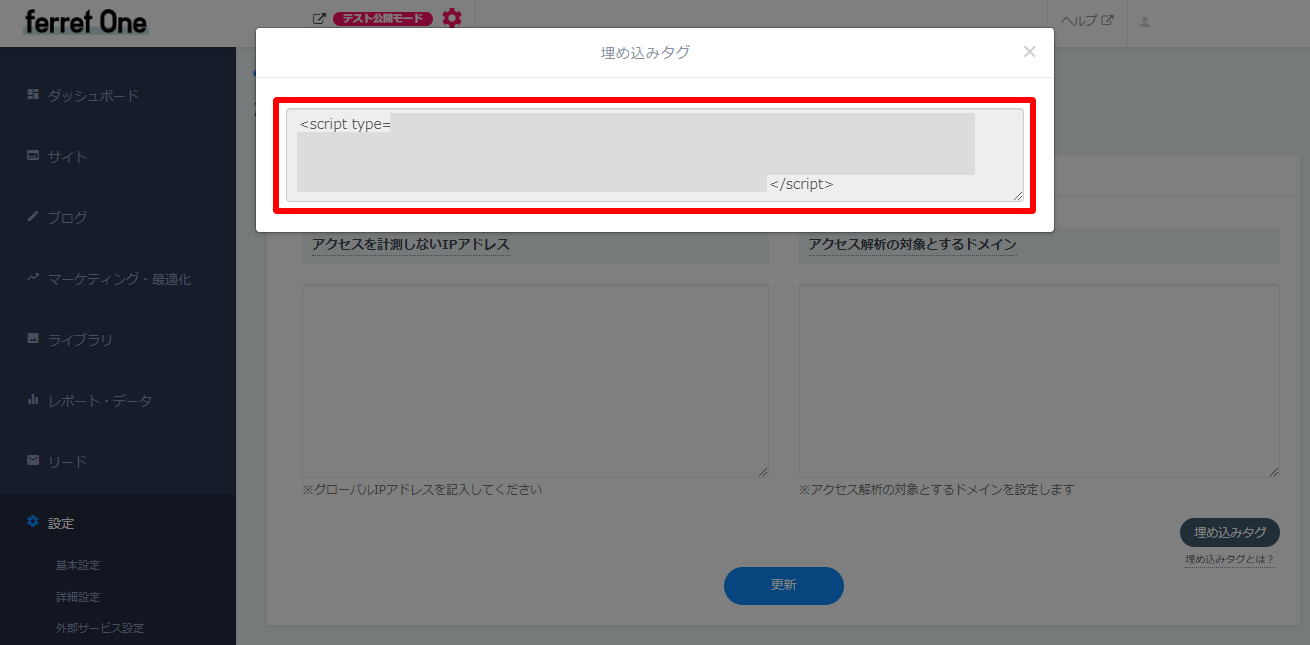
Task: Open 基本設定 submenu item
Action: coord(78,565)
